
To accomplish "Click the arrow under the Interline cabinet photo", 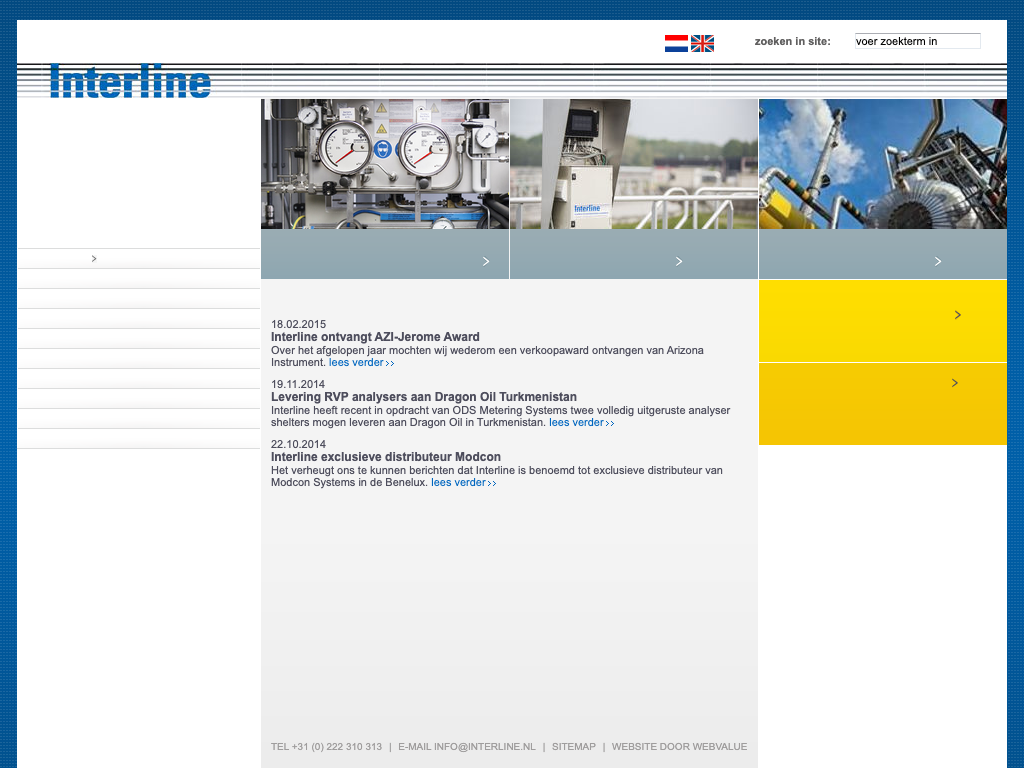I will pos(679,261).
